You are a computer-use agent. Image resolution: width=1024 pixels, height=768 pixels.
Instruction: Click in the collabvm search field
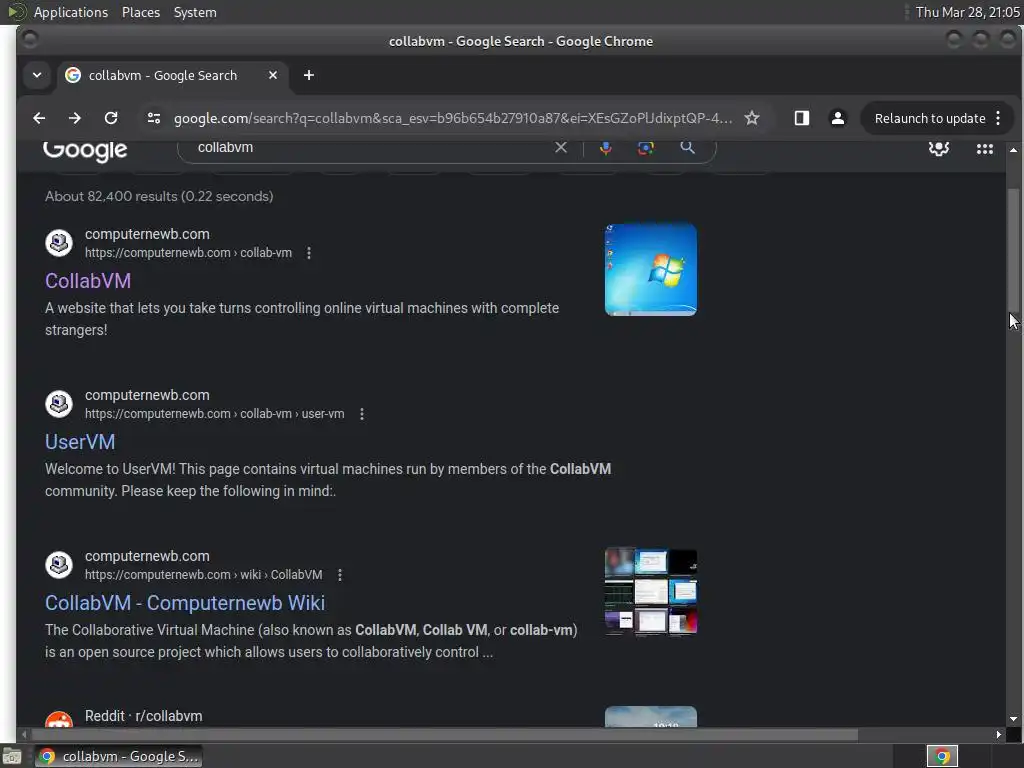point(372,148)
